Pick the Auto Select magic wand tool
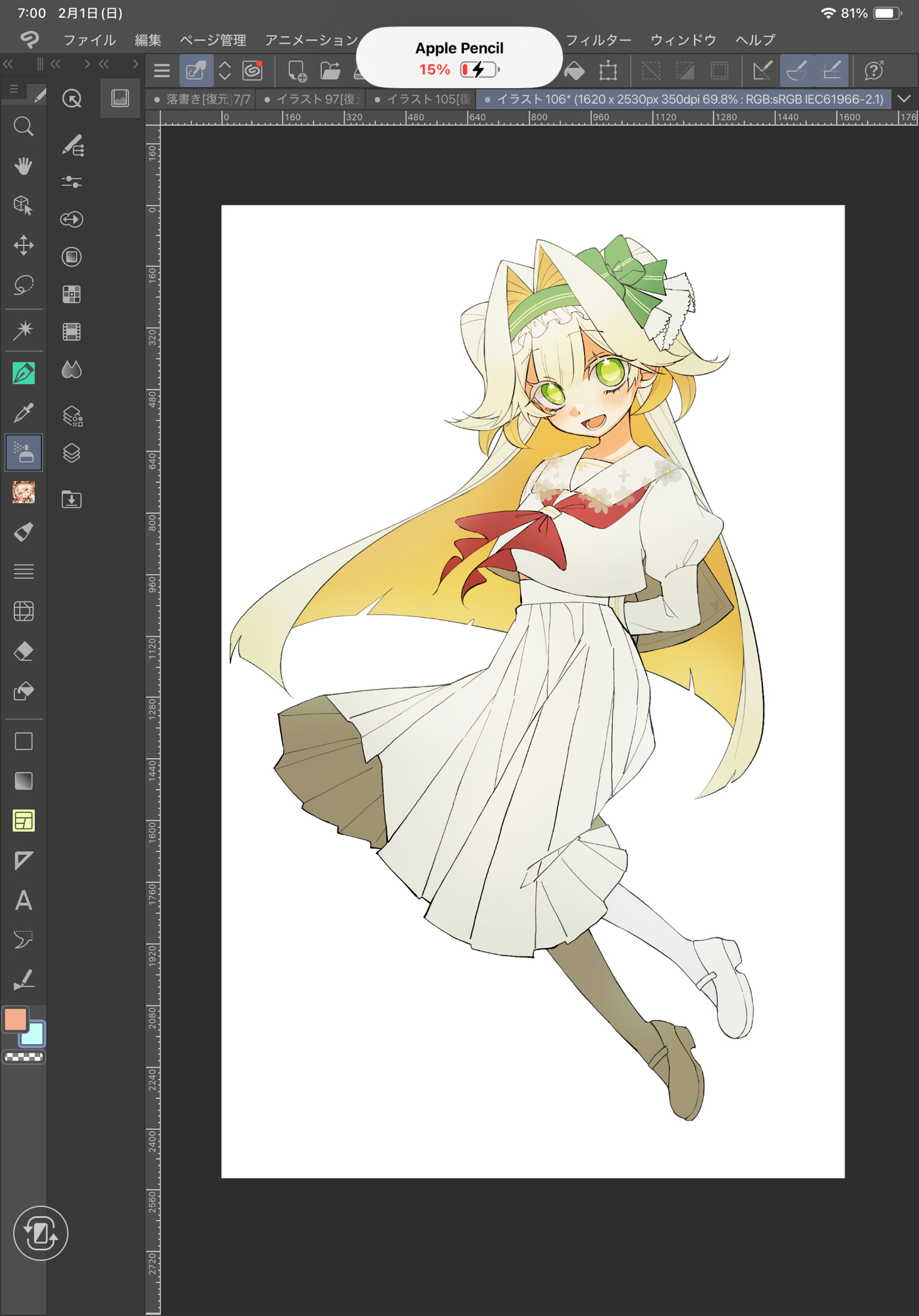 (24, 330)
